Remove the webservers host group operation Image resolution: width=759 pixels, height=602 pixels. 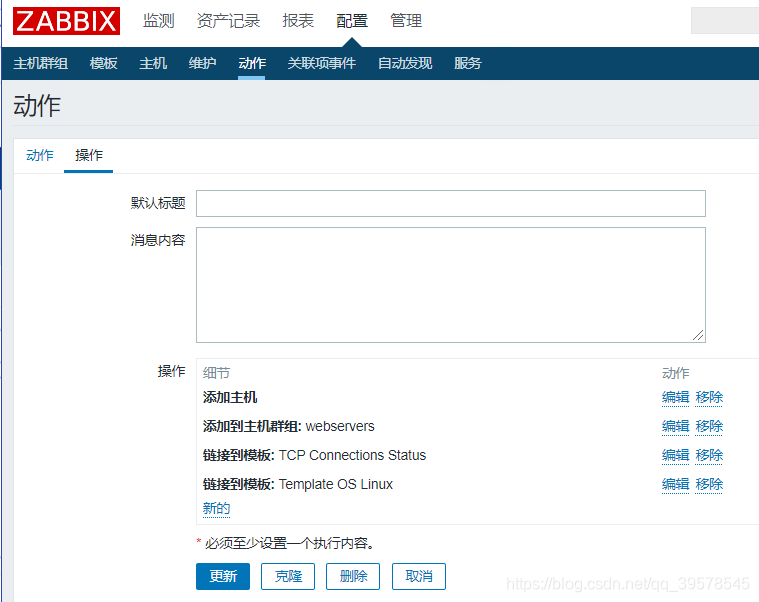click(x=709, y=426)
